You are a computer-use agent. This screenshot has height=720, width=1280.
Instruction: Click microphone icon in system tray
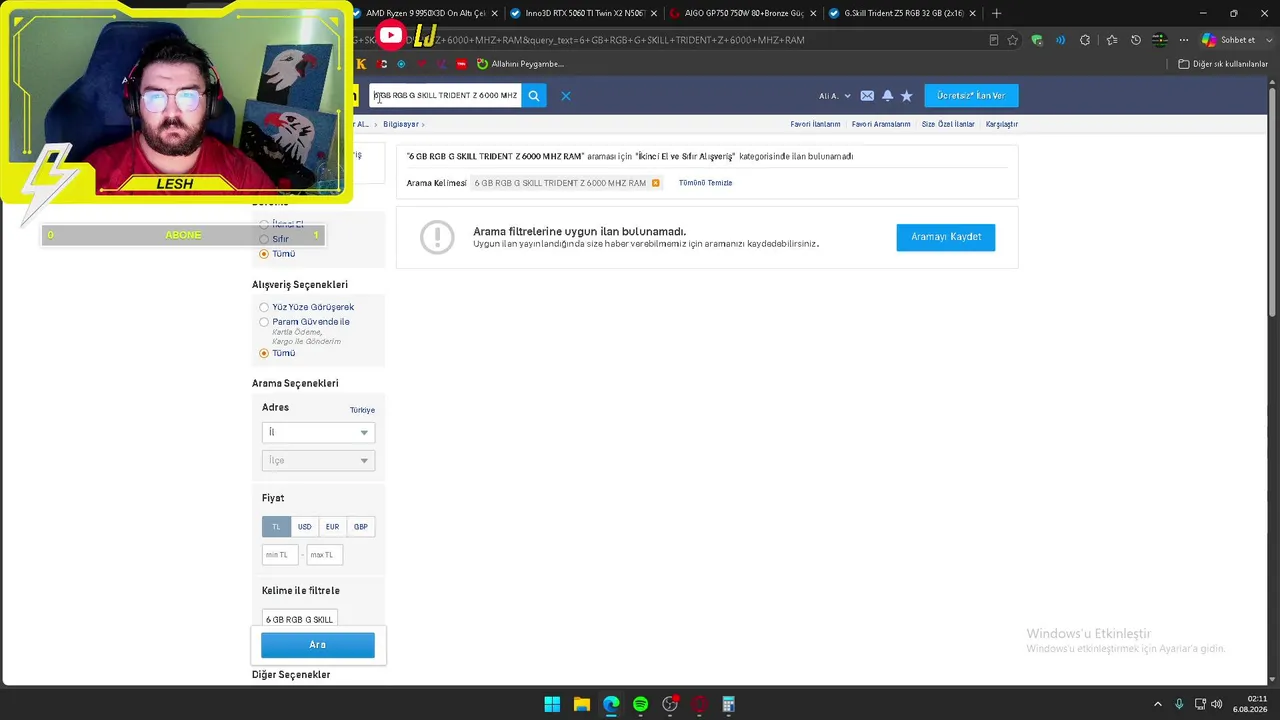coord(1179,704)
